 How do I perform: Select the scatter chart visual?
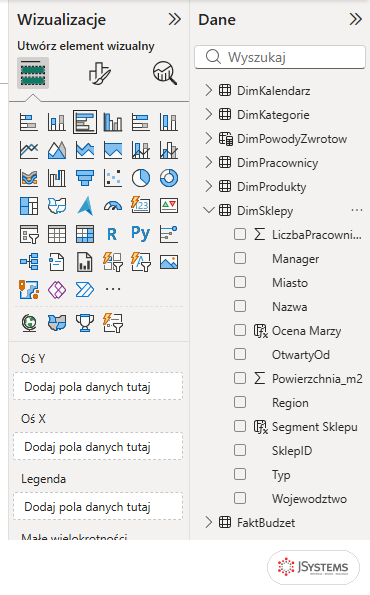pyautogui.click(x=113, y=178)
